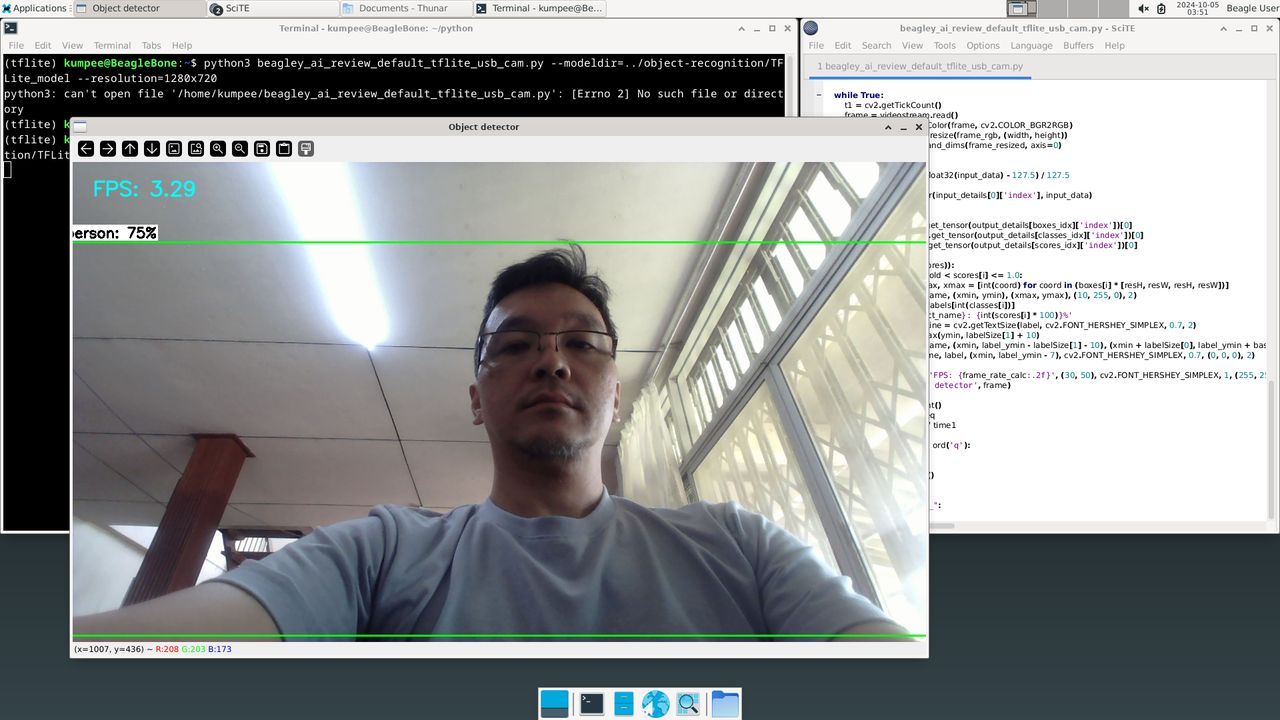
Task: Launch file manager cabinet icon in dock
Action: 624,704
